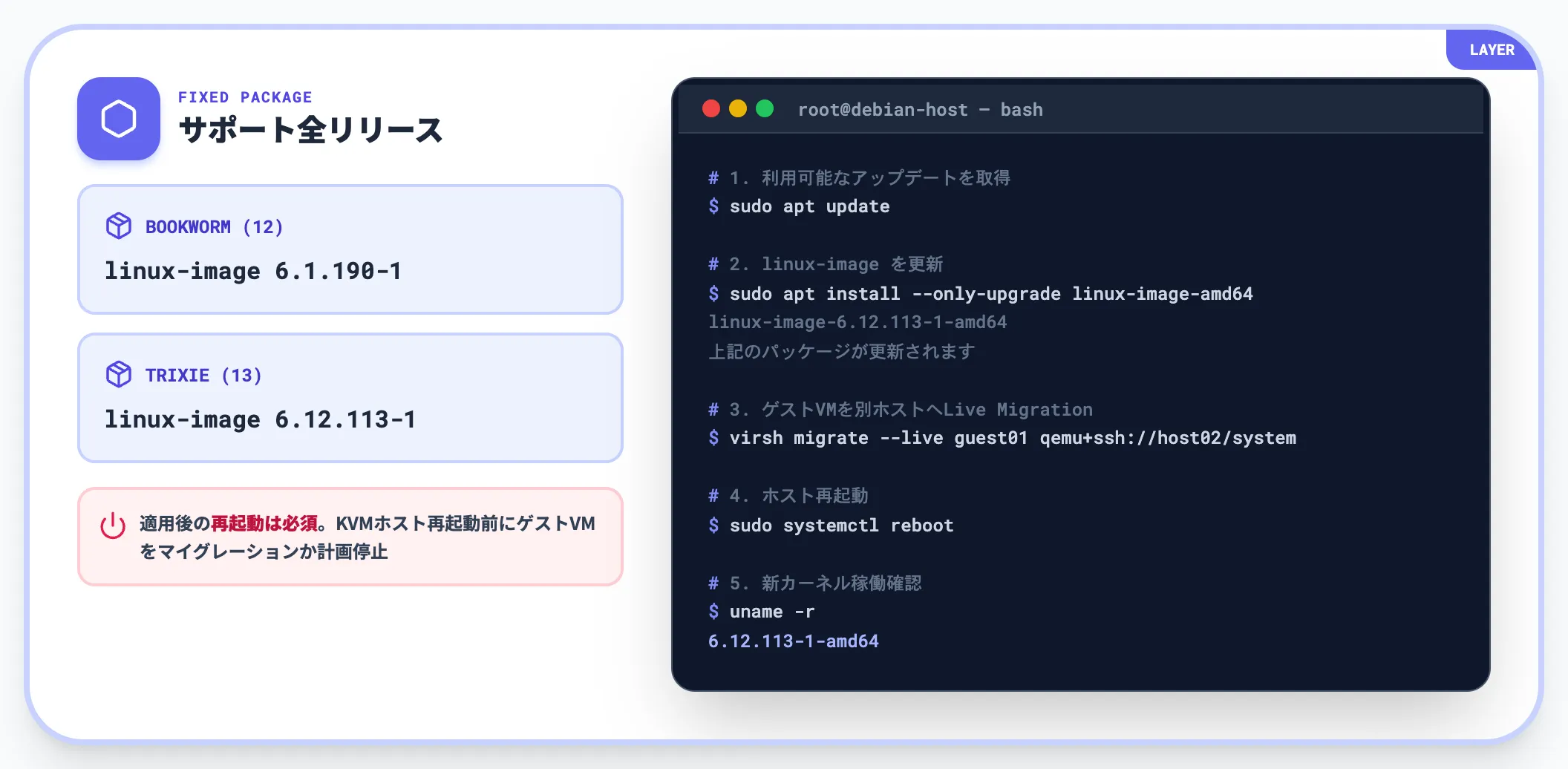Click the terminal title "root@debian-host — bash"
The image size is (1568, 769).
(x=920, y=110)
